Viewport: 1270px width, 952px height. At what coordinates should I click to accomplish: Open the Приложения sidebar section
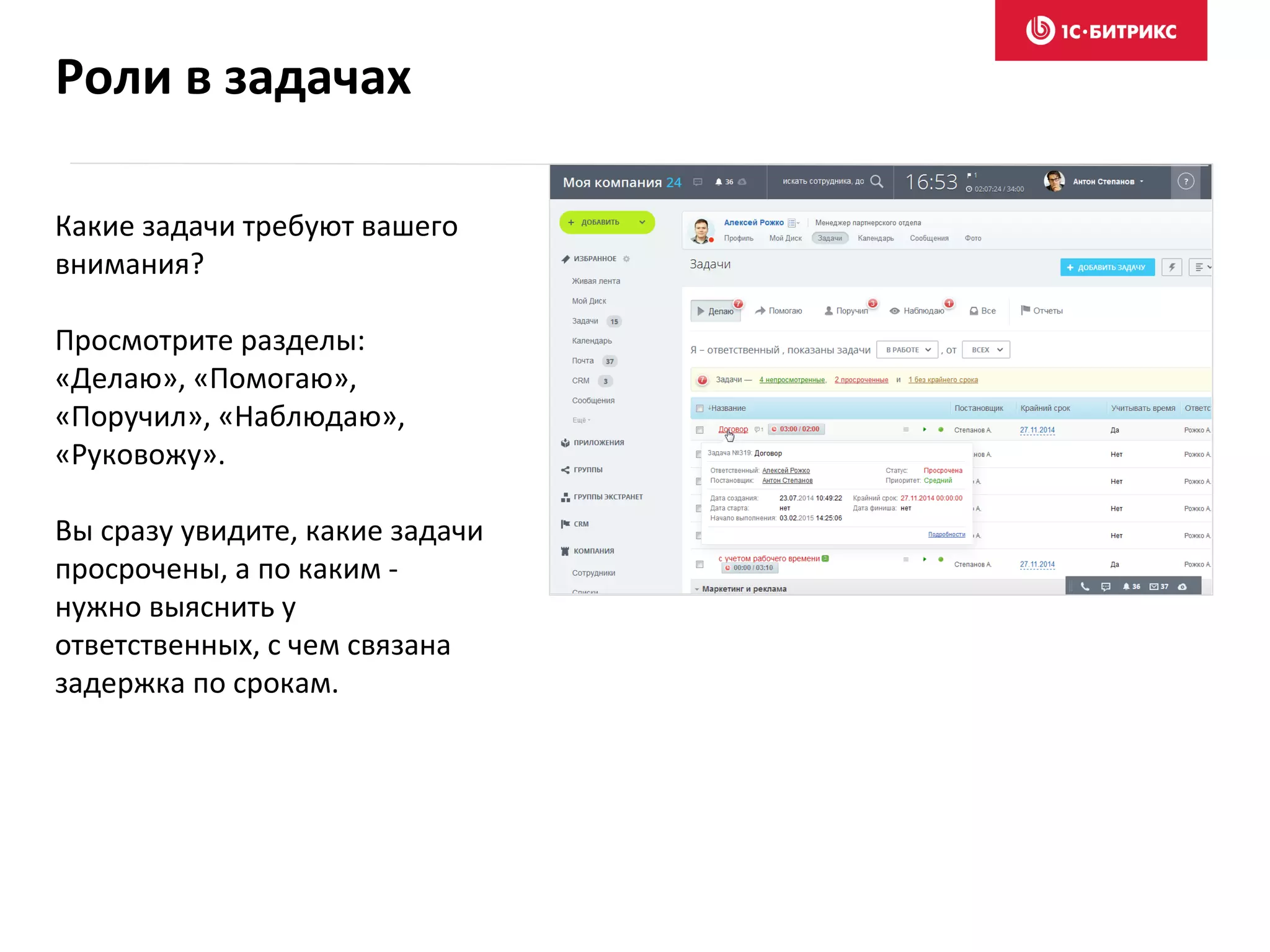pyautogui.click(x=592, y=443)
